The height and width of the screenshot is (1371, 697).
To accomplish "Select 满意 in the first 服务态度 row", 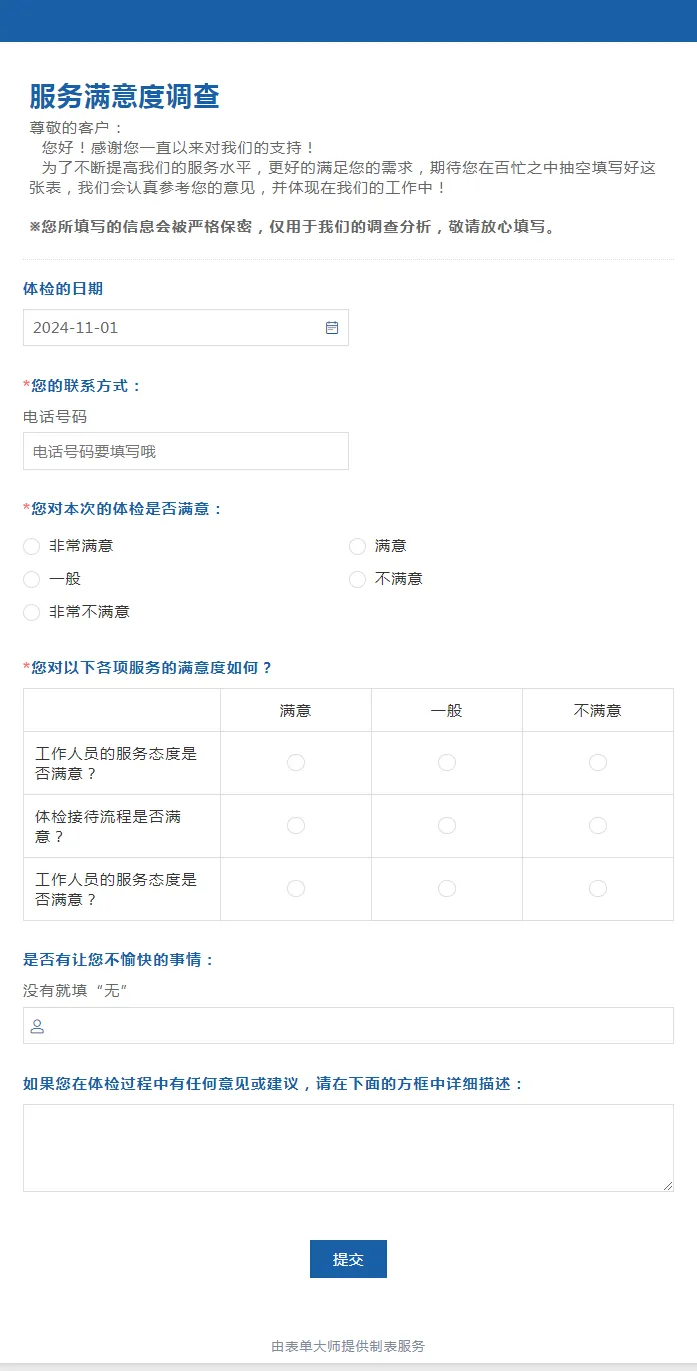I will point(296,763).
